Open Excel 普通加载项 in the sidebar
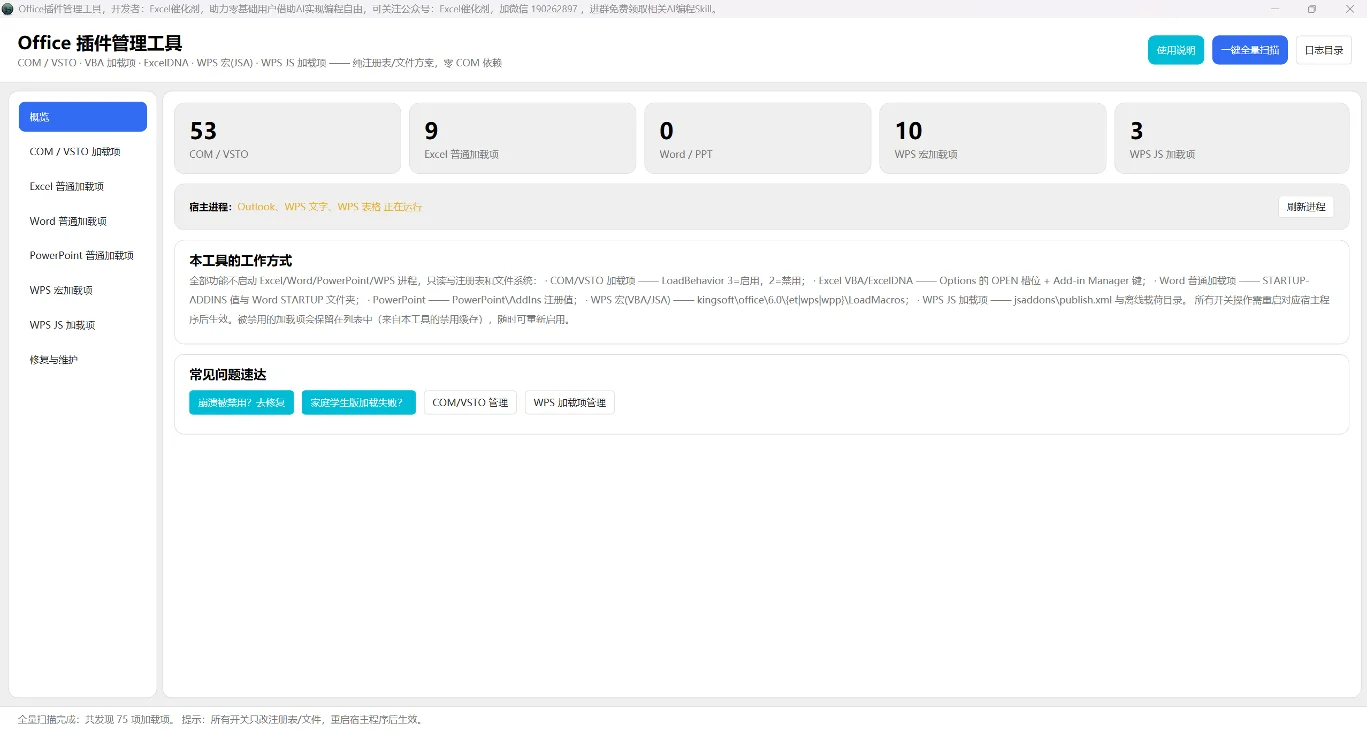This screenshot has width=1367, height=731. 83,186
